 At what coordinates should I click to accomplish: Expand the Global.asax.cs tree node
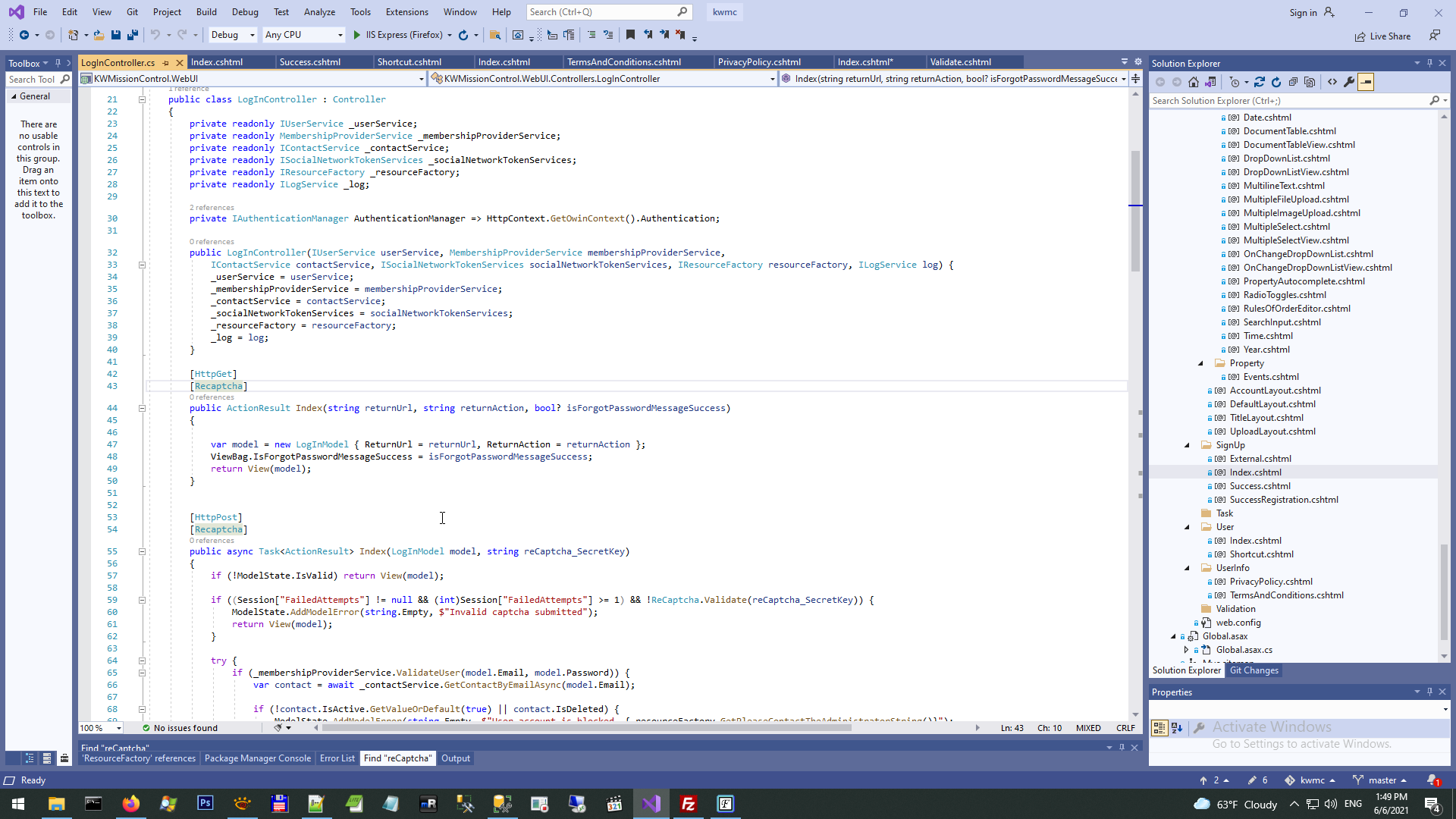pos(1187,650)
